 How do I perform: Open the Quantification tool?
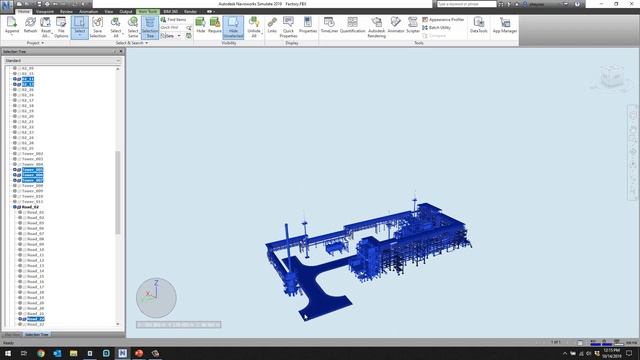tap(352, 25)
